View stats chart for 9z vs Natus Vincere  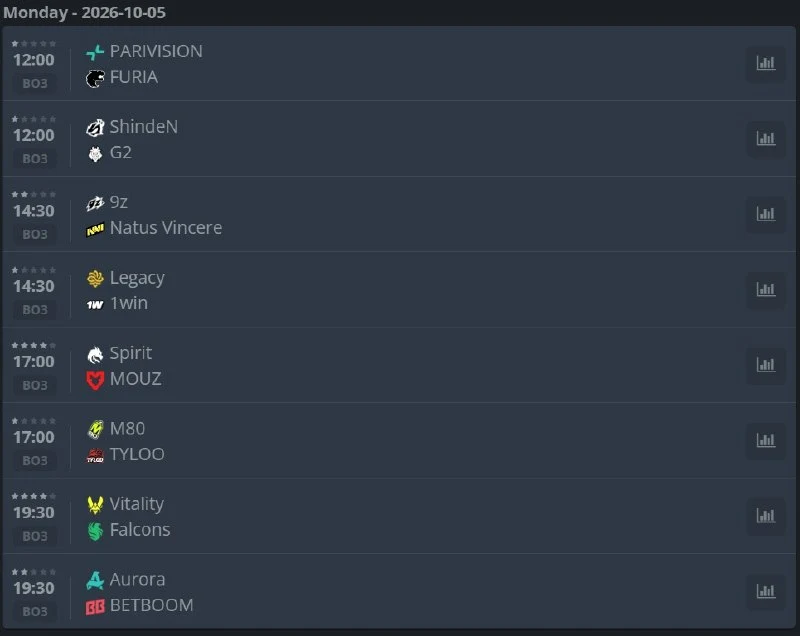pyautogui.click(x=765, y=215)
